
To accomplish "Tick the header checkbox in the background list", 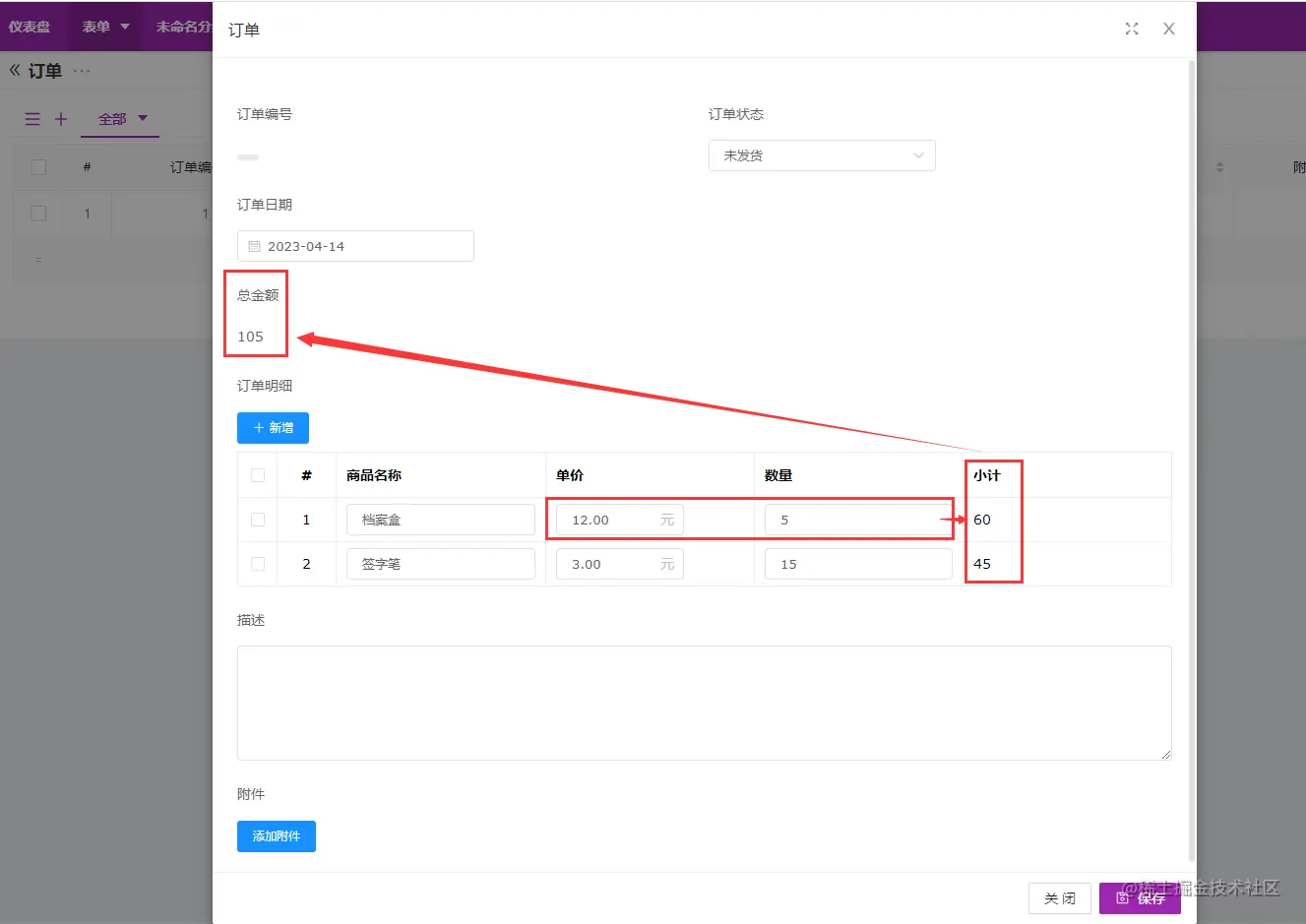I will tap(38, 167).
